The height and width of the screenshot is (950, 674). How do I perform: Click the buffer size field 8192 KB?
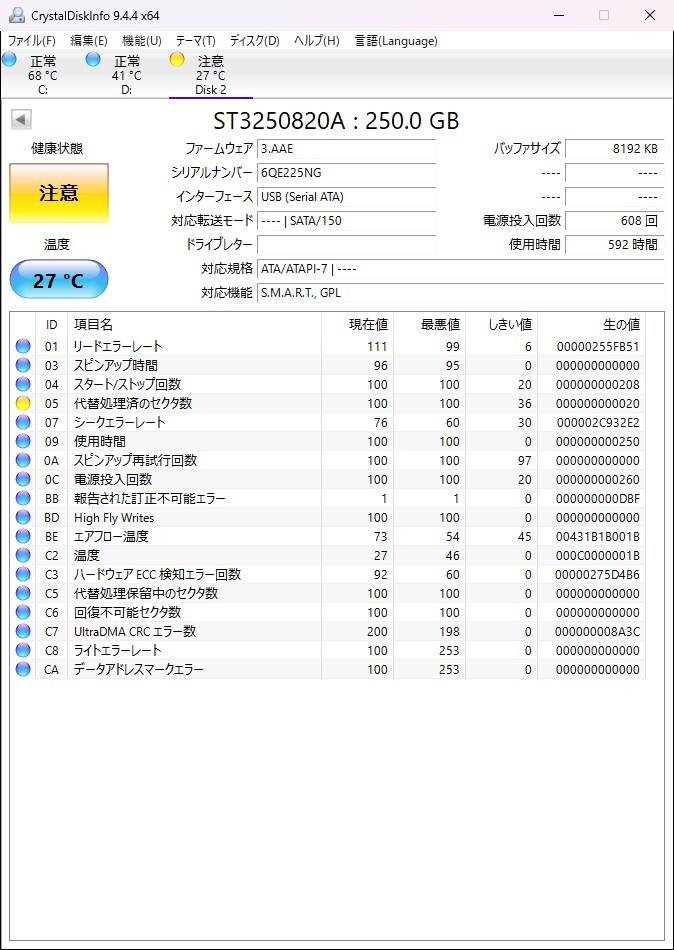tap(615, 148)
